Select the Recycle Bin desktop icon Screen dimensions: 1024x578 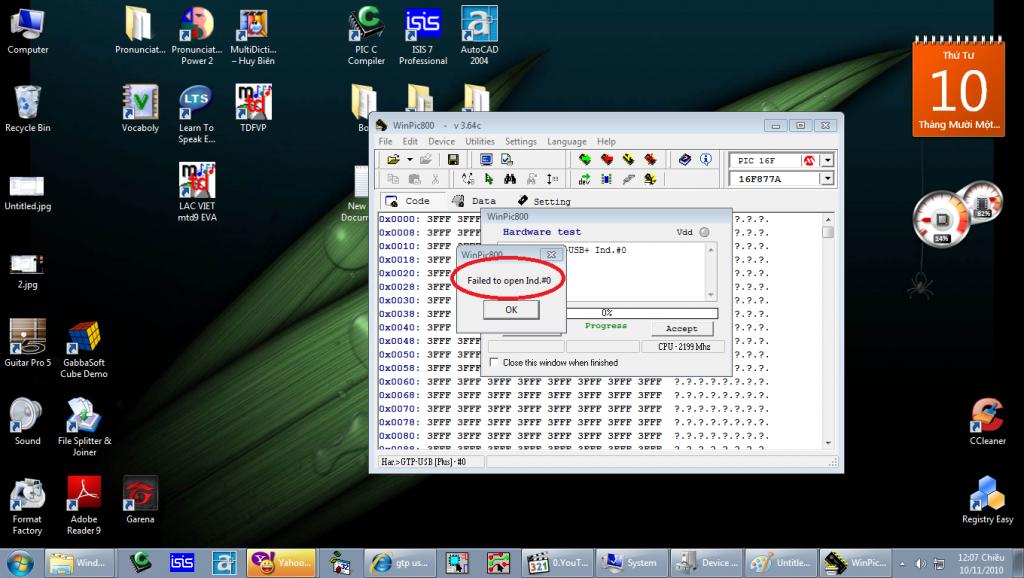pos(27,108)
